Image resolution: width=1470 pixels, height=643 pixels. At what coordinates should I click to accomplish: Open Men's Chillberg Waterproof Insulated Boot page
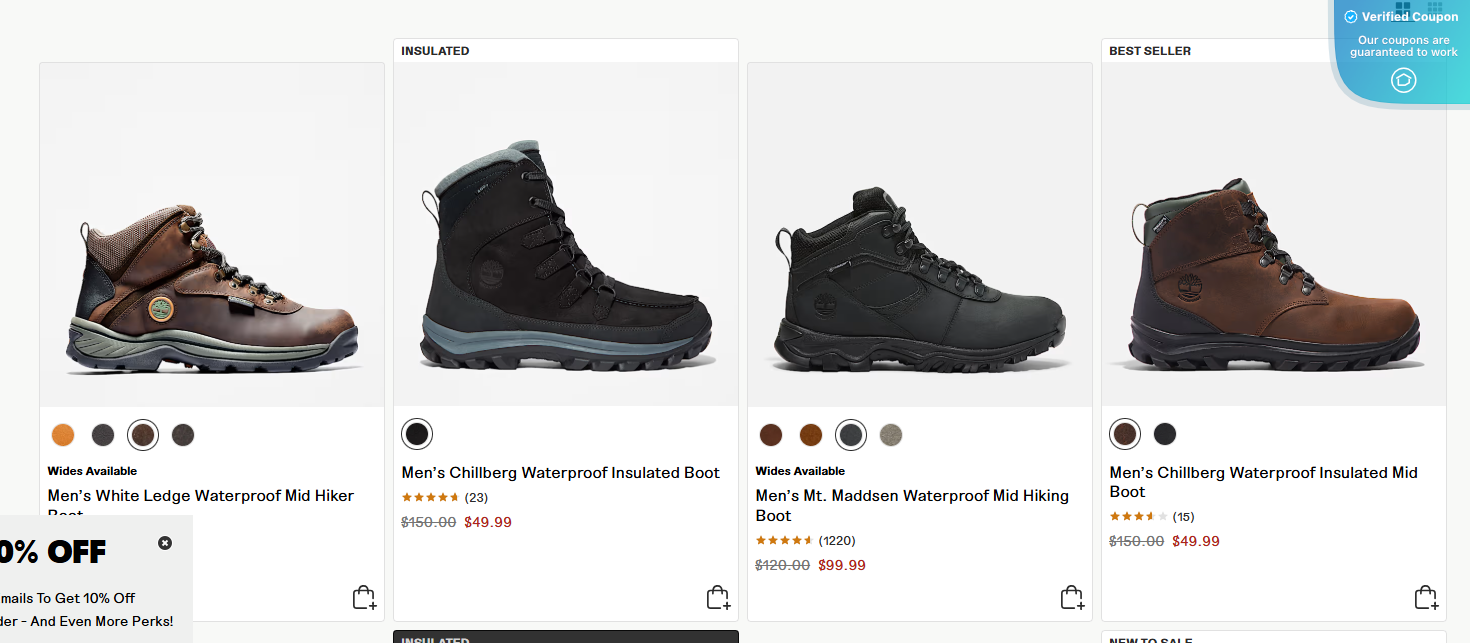(x=558, y=472)
